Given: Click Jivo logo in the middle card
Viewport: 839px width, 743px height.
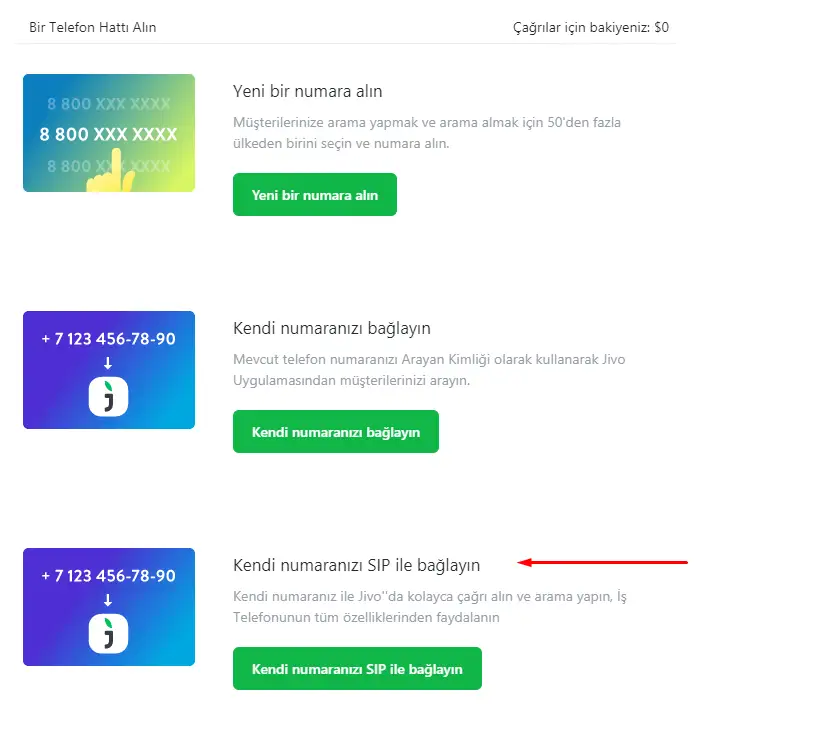Looking at the screenshot, I should [x=109, y=397].
